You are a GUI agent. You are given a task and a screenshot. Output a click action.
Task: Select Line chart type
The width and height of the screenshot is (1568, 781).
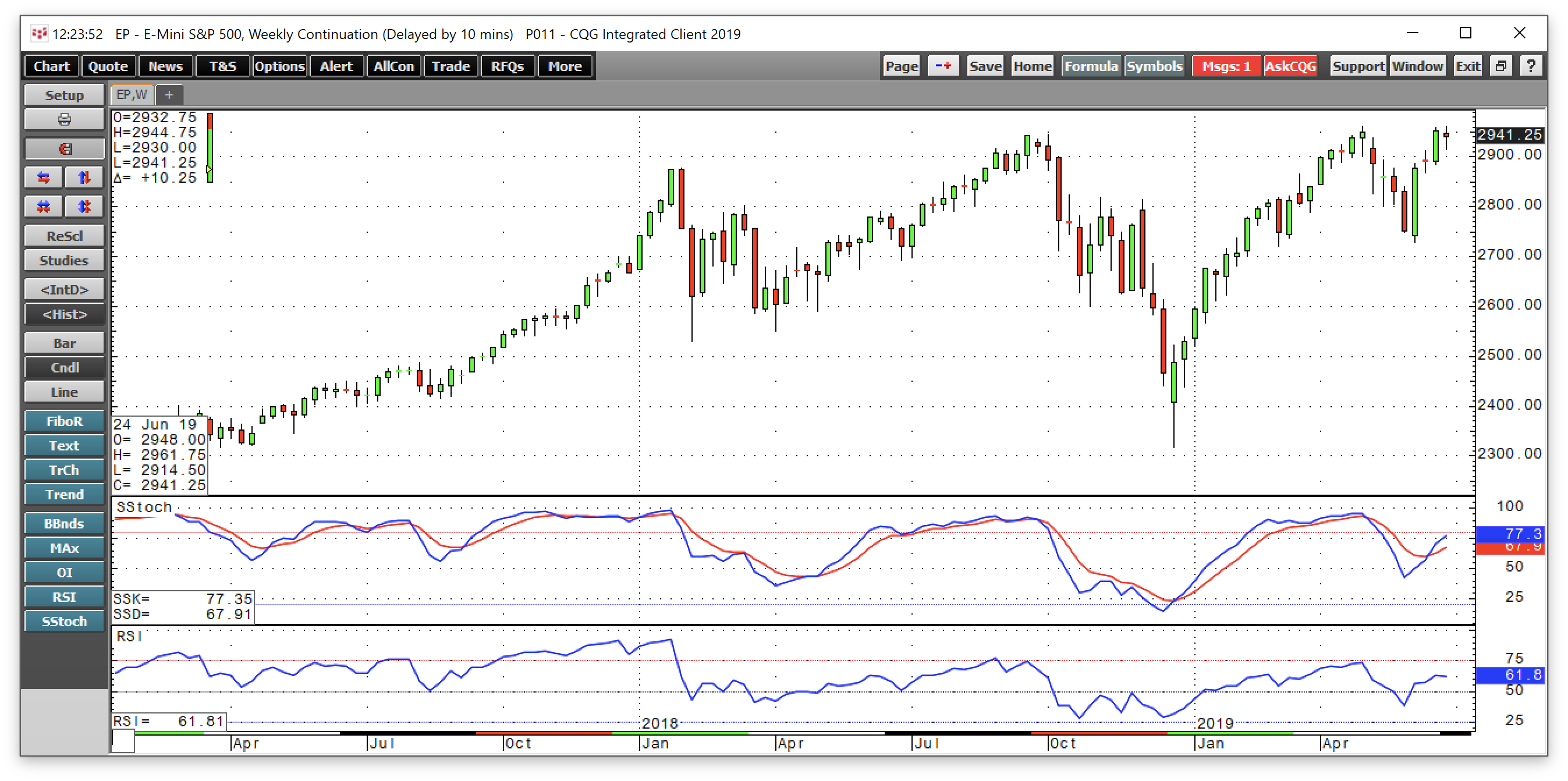coord(64,392)
